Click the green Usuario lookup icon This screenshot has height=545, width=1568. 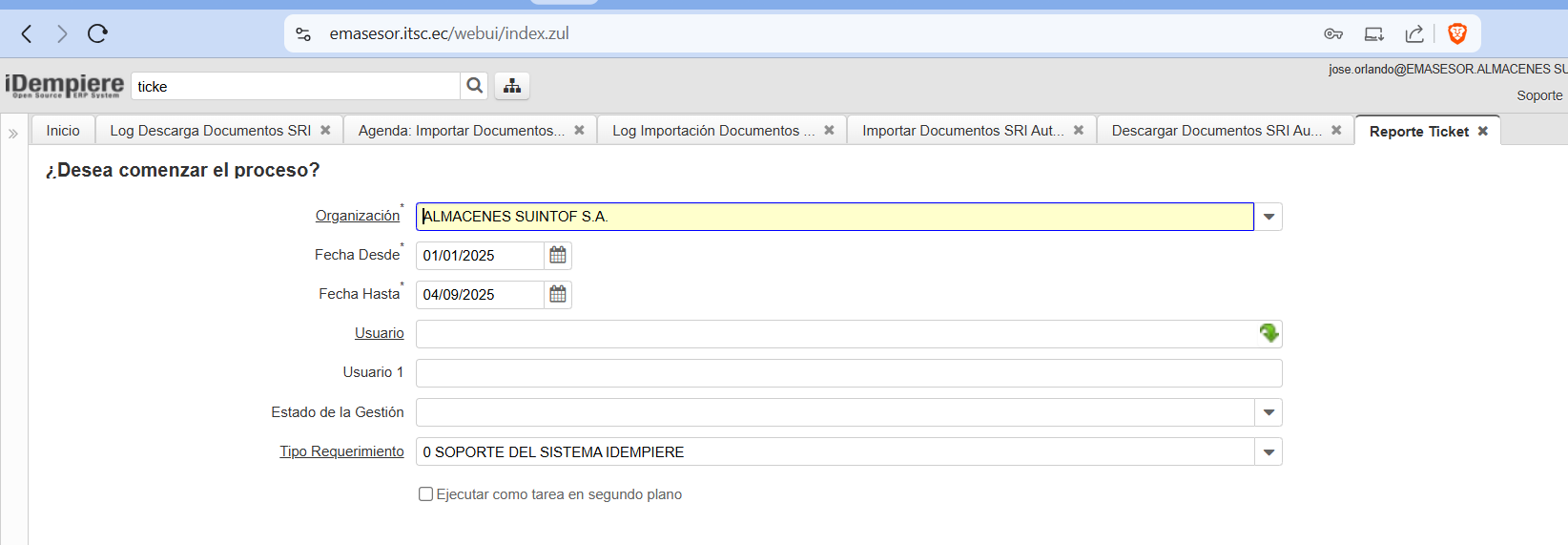point(1269,333)
